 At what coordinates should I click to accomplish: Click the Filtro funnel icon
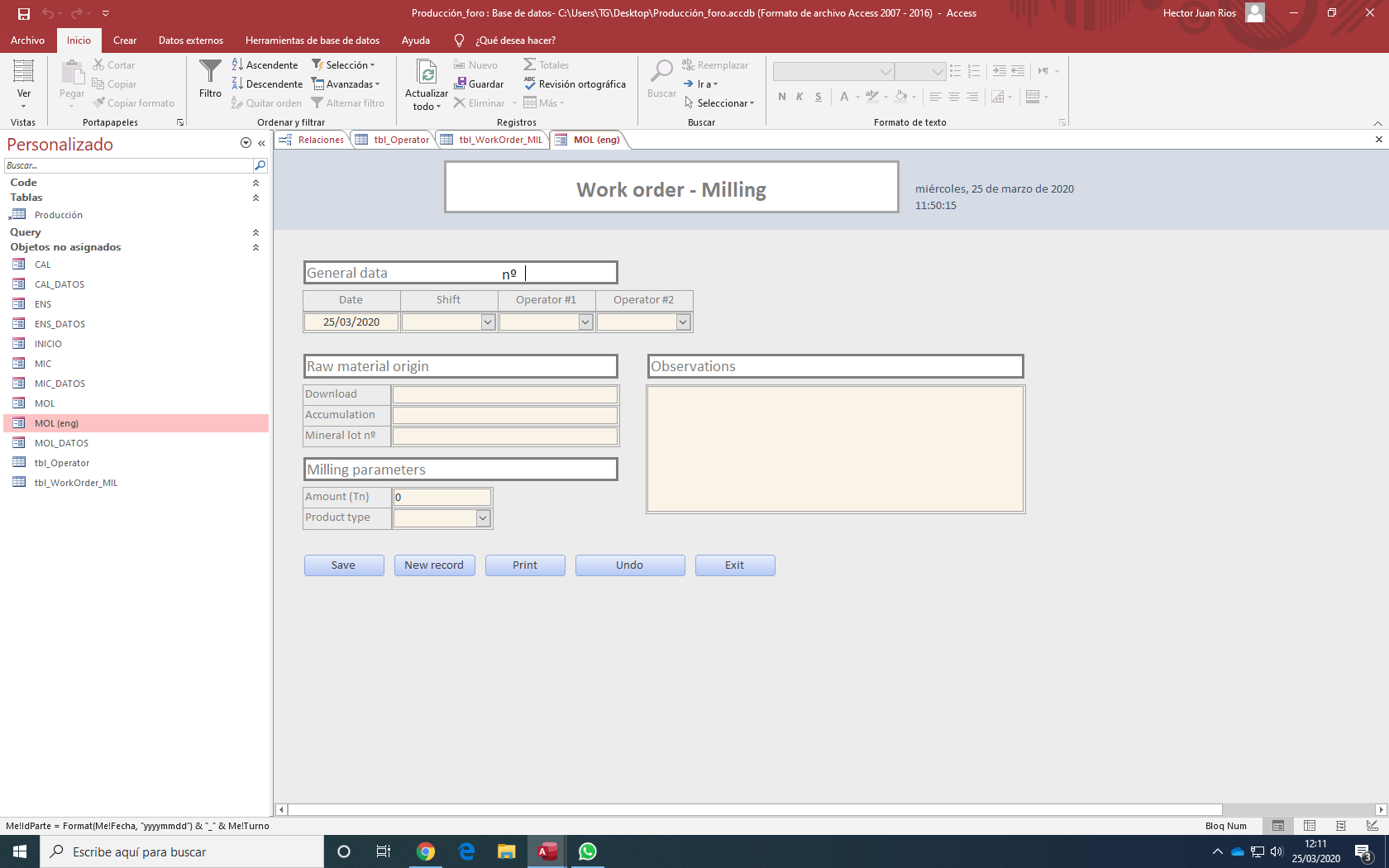(210, 79)
